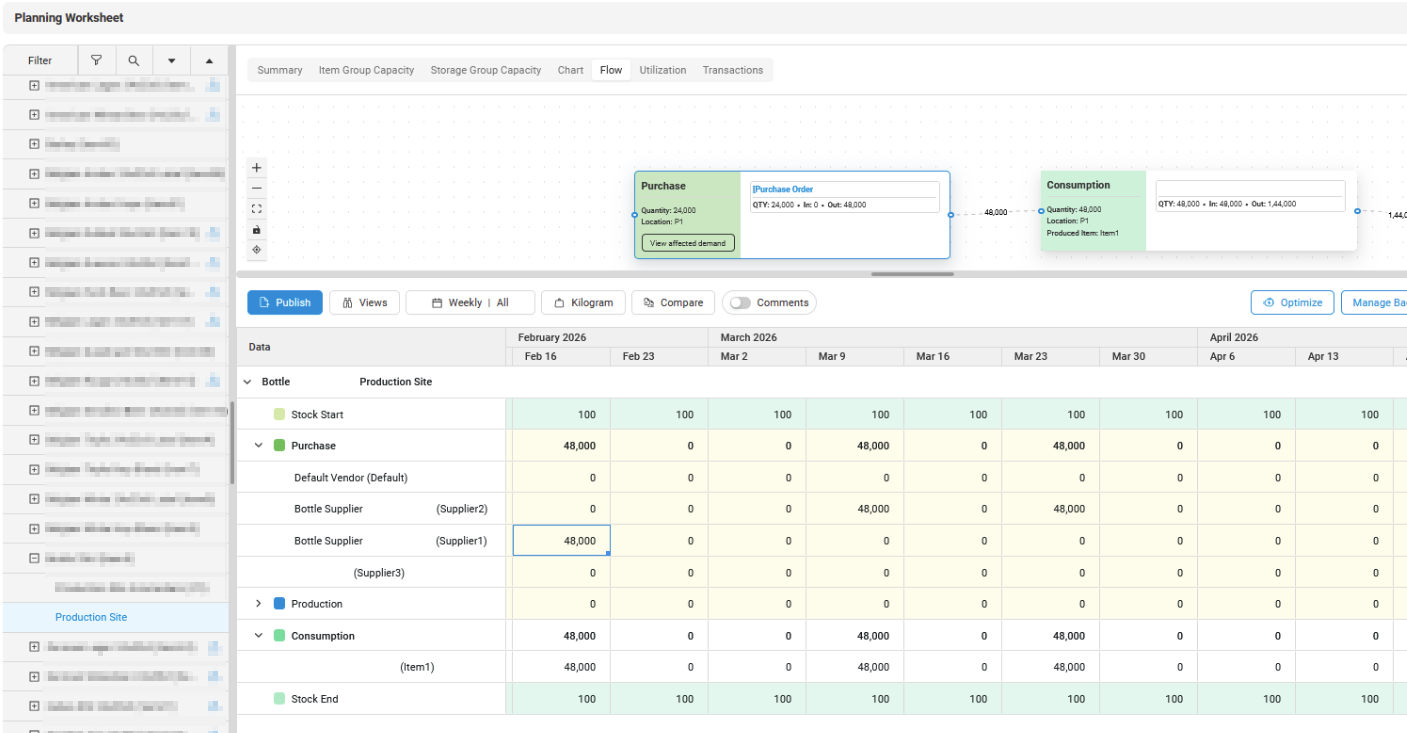Screen dimensions: 1407x733
Task: Toggle the Comments switch on
Action: tap(741, 303)
